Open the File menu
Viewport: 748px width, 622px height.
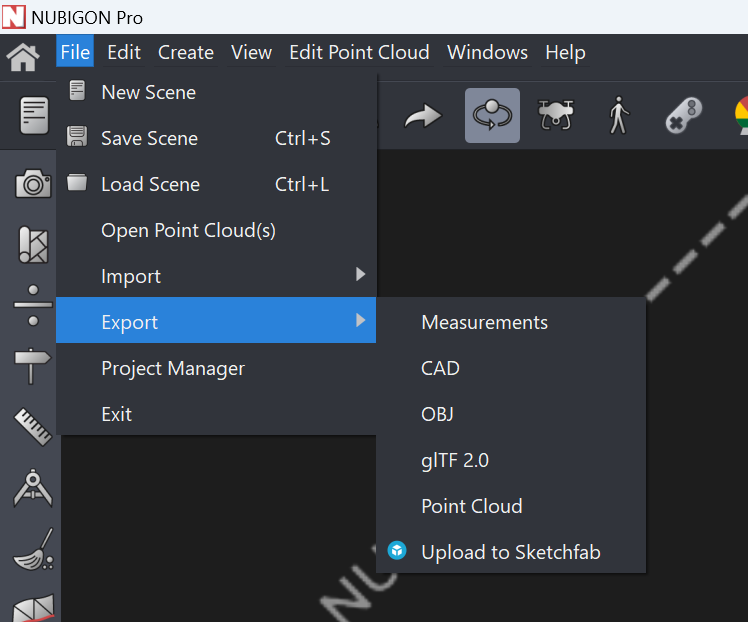[x=75, y=52]
